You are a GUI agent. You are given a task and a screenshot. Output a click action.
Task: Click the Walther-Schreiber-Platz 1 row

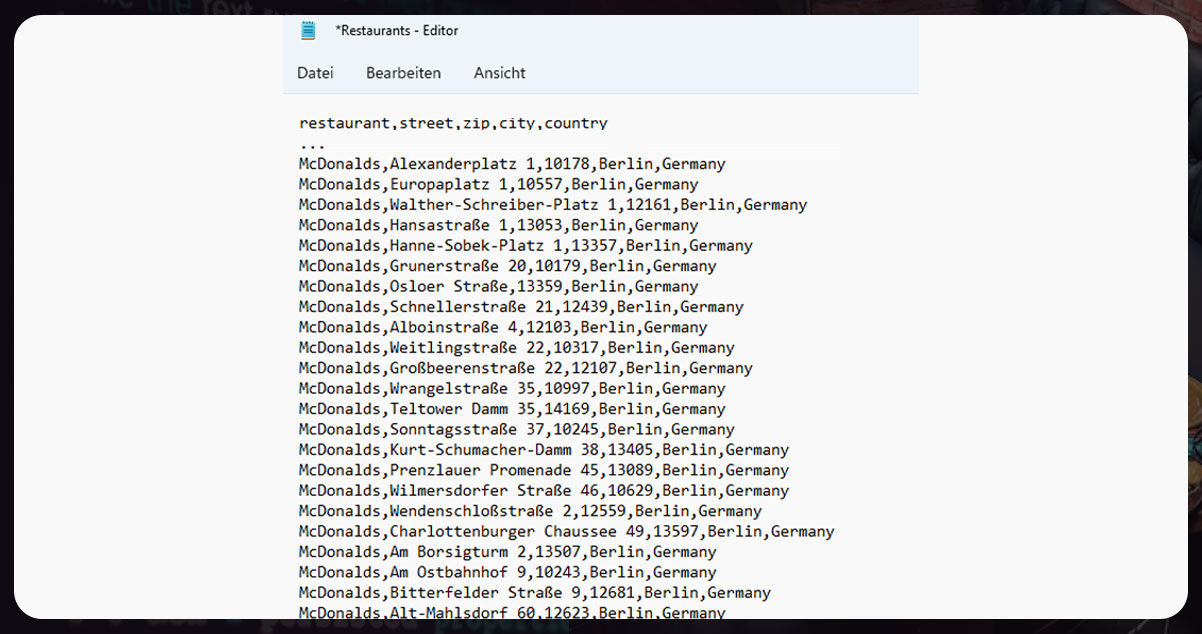click(552, 205)
